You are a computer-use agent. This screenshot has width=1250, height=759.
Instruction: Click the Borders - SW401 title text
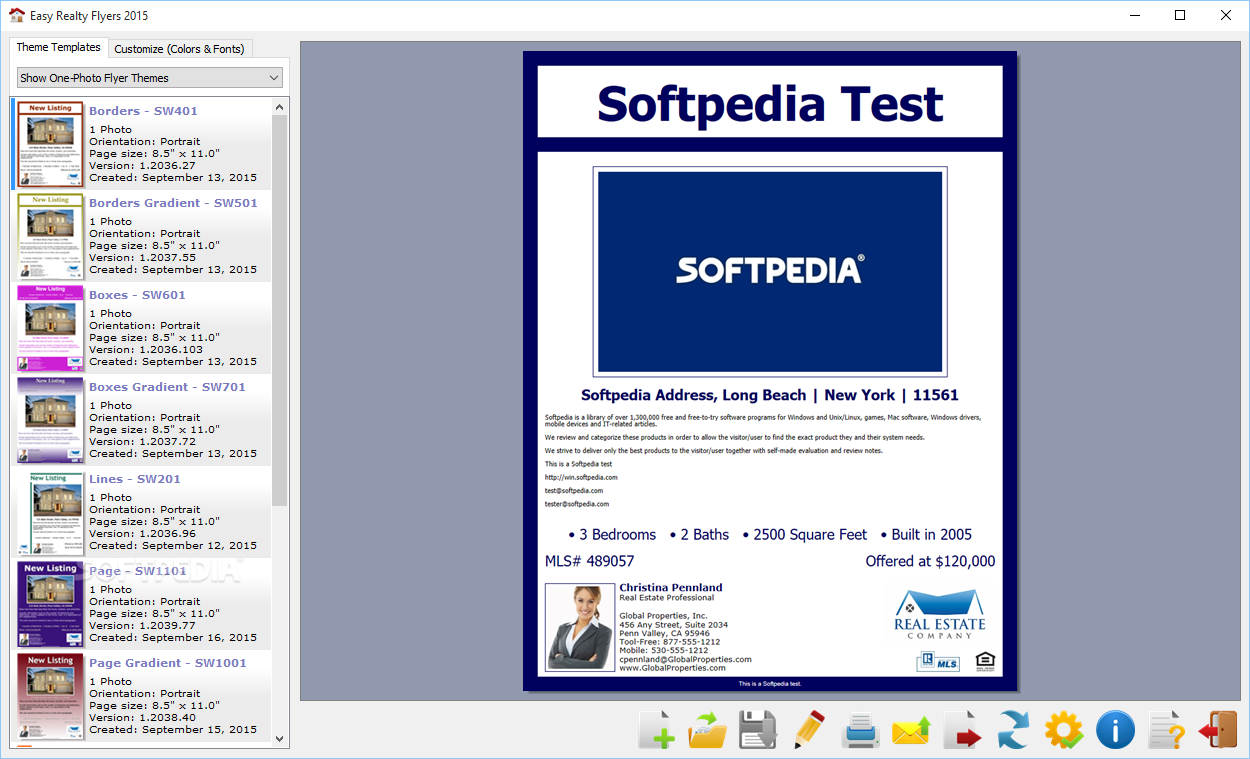[x=143, y=111]
